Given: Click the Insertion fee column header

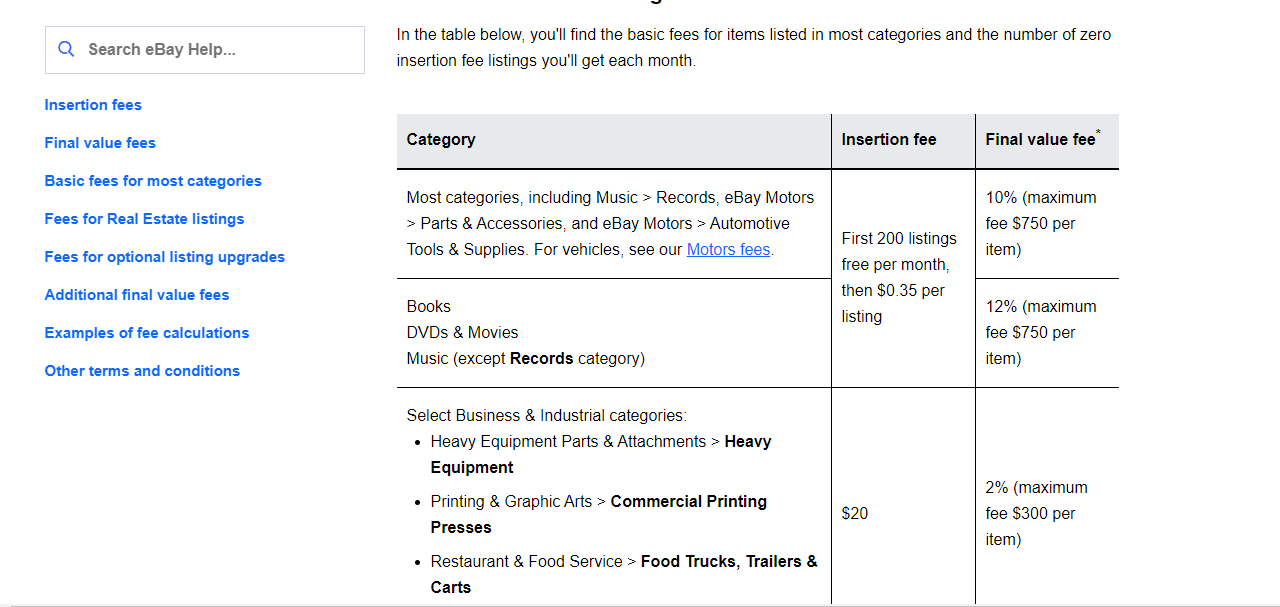Looking at the screenshot, I should point(889,140).
